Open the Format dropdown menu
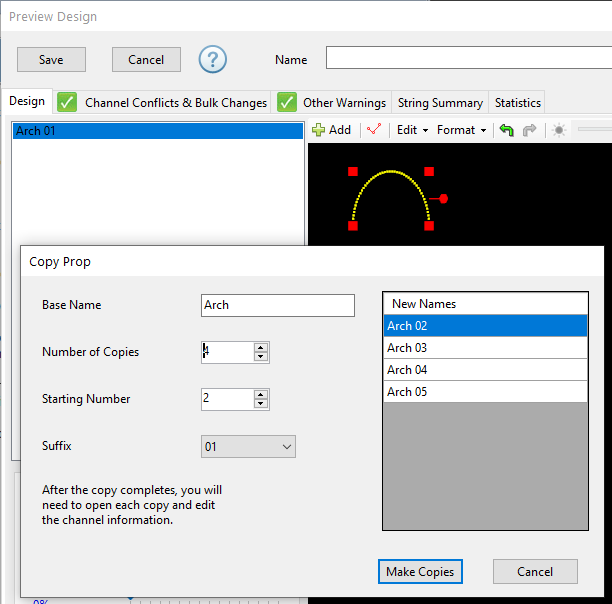Image resolution: width=612 pixels, height=604 pixels. click(x=461, y=130)
